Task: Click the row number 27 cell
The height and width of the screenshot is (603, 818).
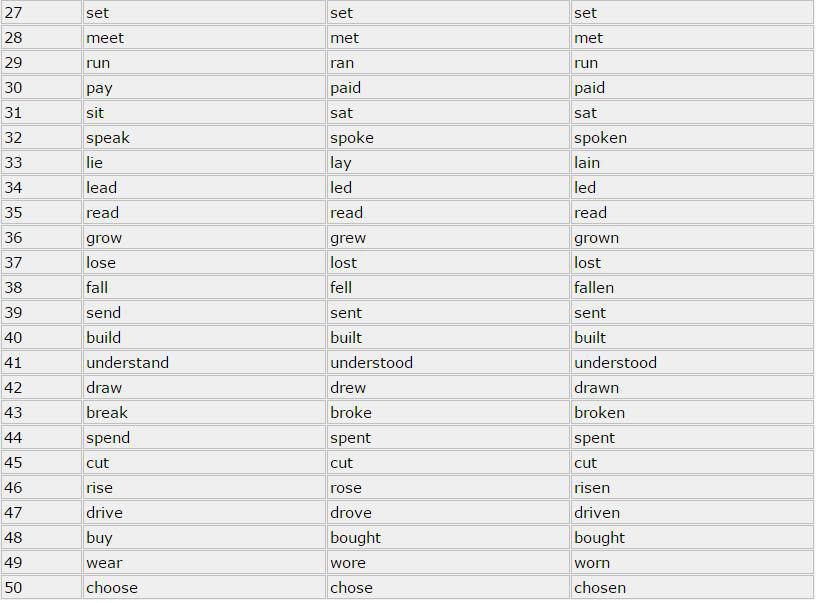Action: coord(41,13)
